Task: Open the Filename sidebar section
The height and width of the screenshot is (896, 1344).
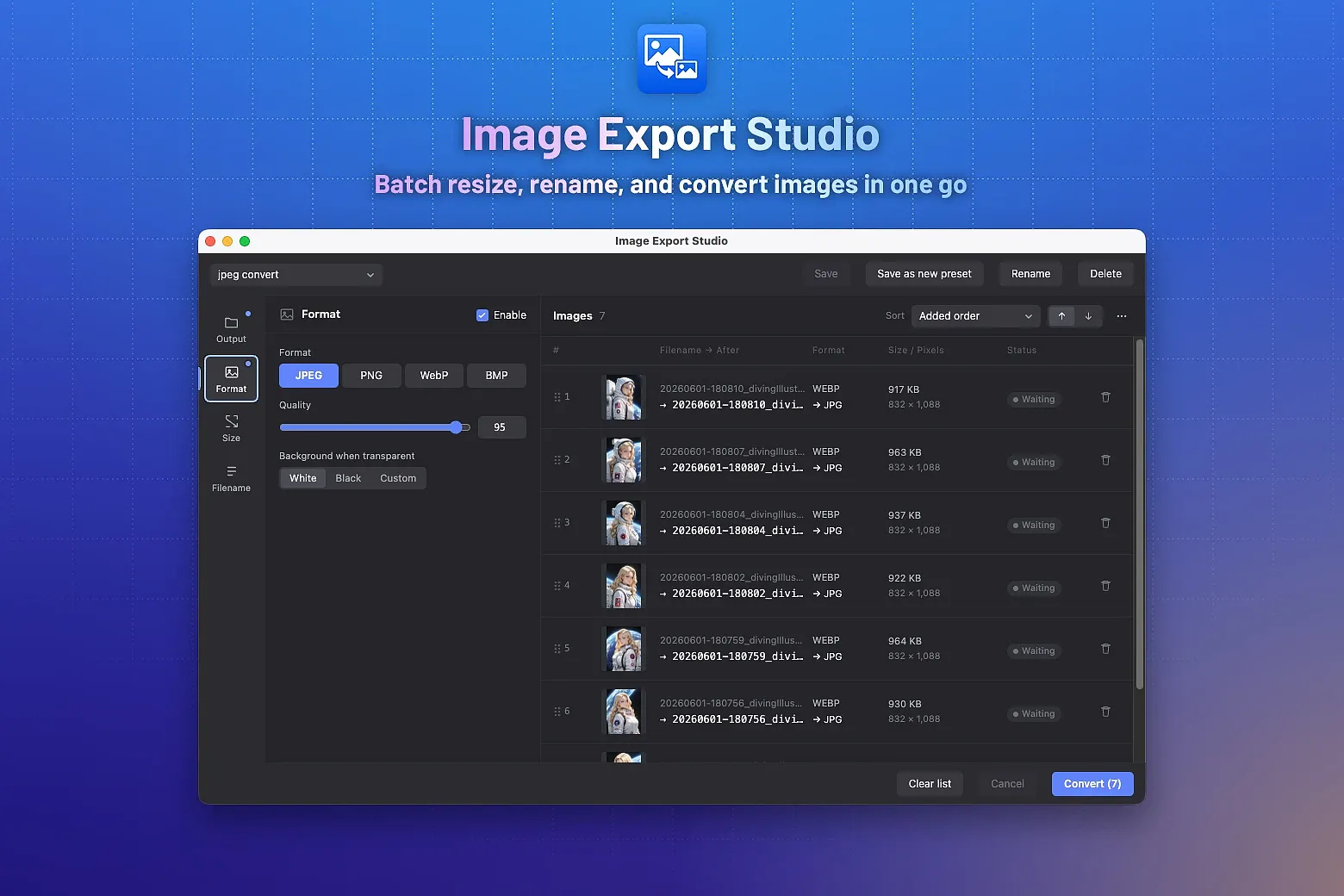Action: point(231,478)
